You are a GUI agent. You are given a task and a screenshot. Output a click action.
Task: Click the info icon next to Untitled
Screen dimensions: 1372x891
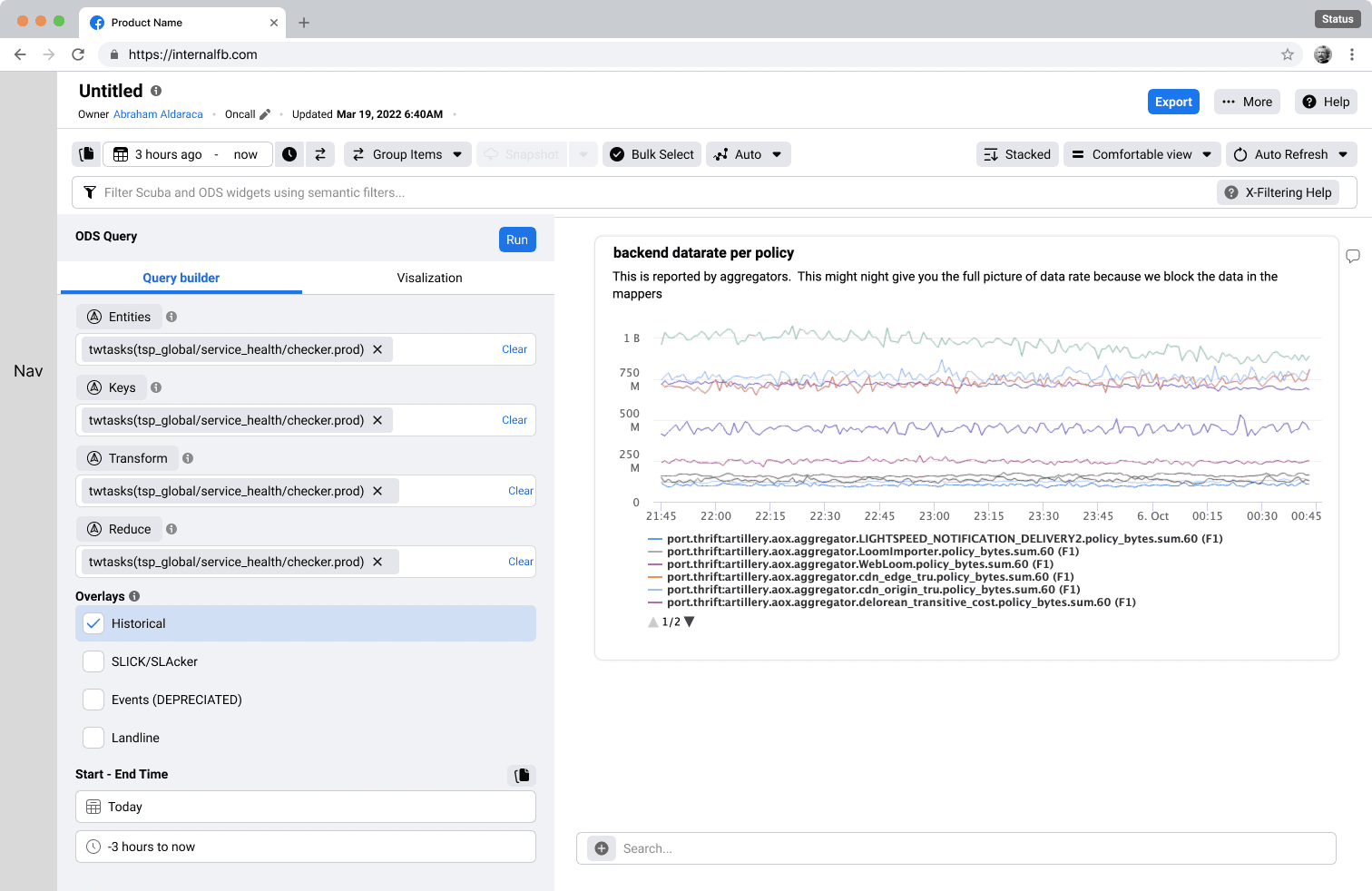click(x=156, y=91)
